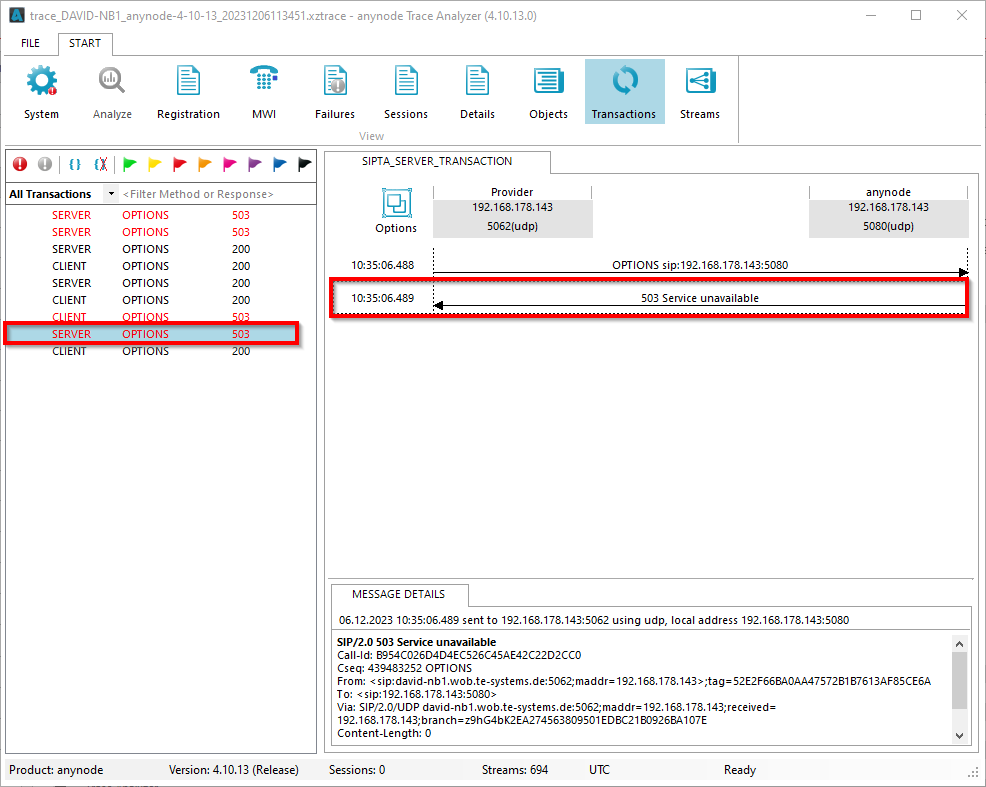Open the All Transactions dropdown
The width and height of the screenshot is (986, 787).
110,193
